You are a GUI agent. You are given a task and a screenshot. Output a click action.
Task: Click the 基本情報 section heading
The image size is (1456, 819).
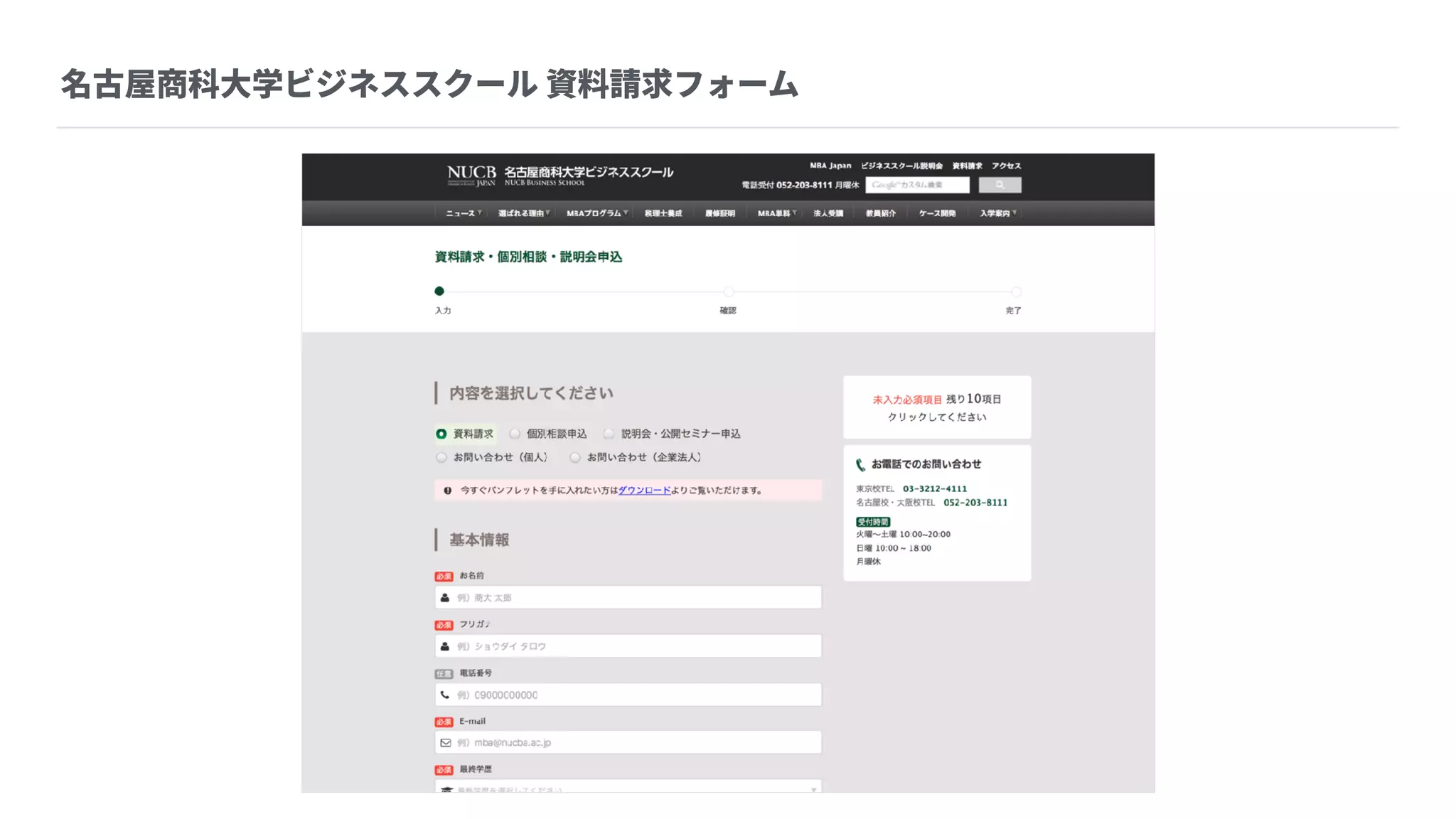coord(479,540)
